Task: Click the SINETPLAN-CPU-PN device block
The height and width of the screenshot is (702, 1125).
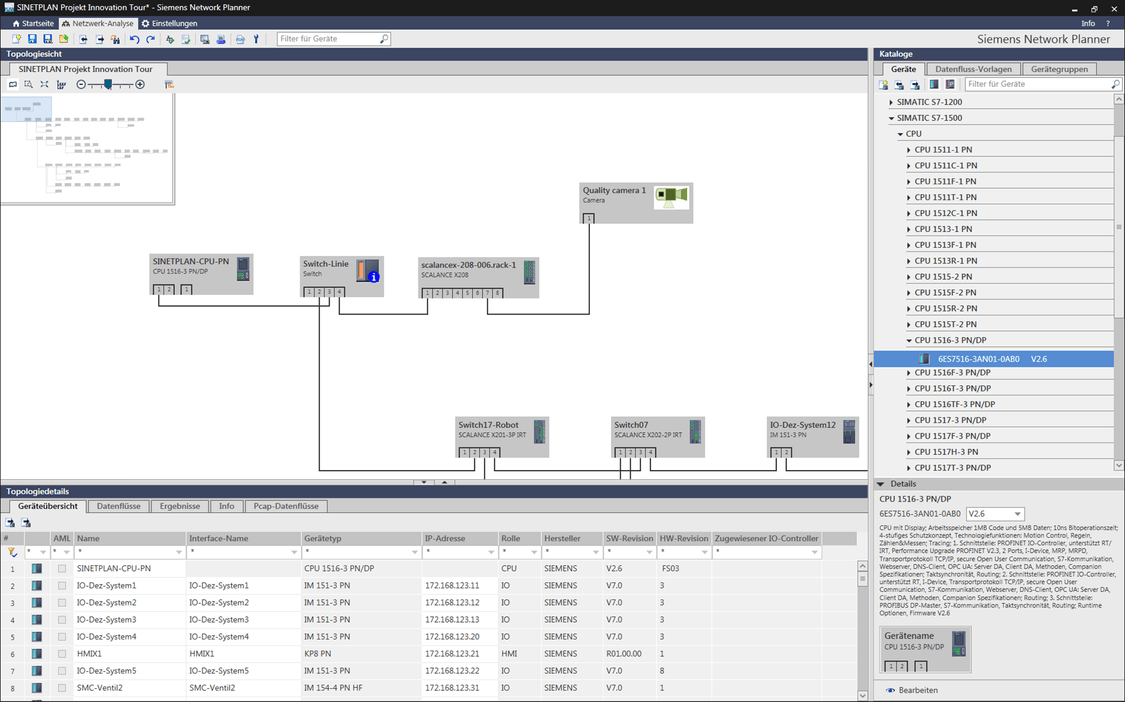Action: [201, 274]
